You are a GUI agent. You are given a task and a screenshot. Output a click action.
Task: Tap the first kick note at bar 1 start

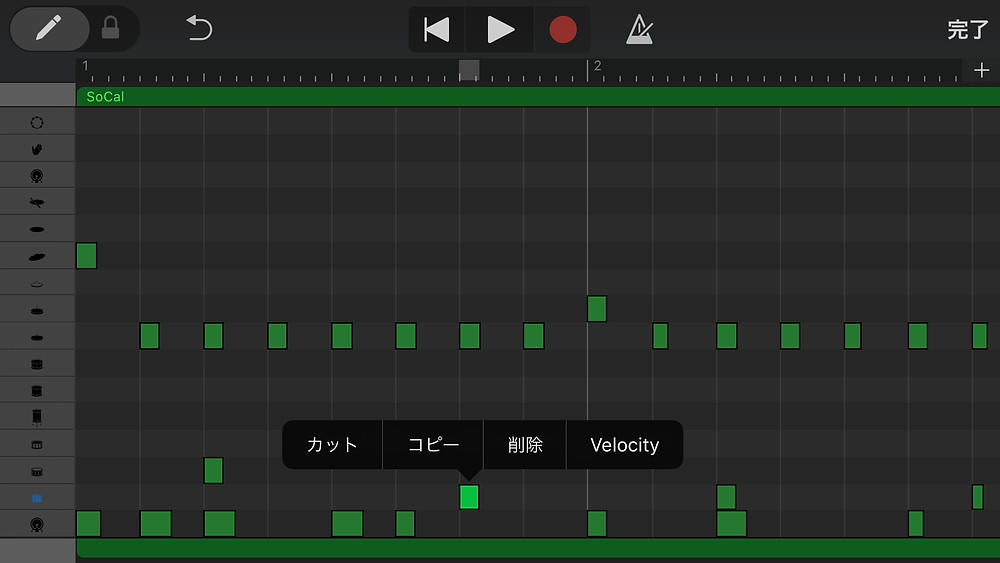[x=88, y=523]
